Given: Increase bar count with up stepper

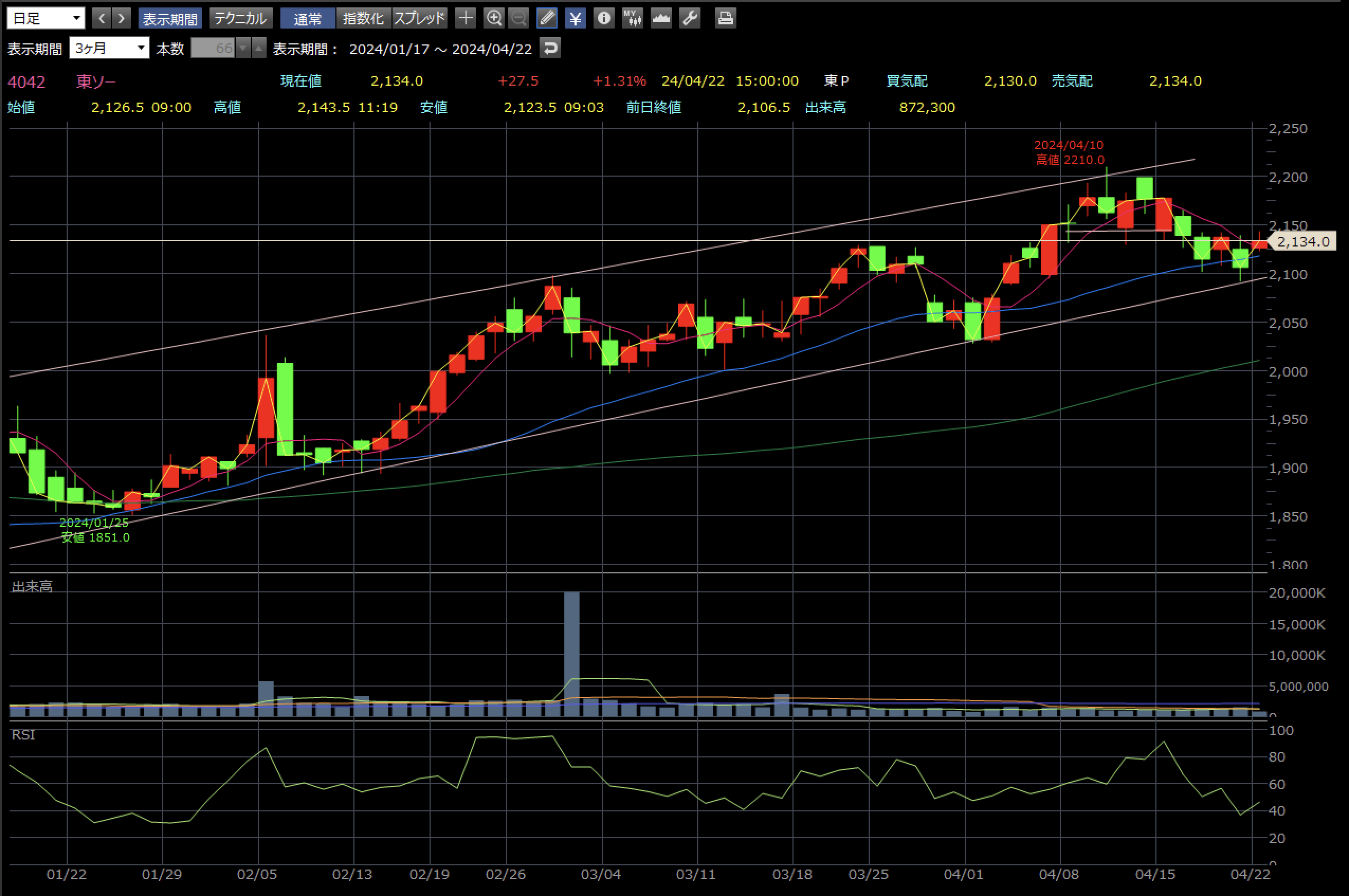Looking at the screenshot, I should (259, 48).
